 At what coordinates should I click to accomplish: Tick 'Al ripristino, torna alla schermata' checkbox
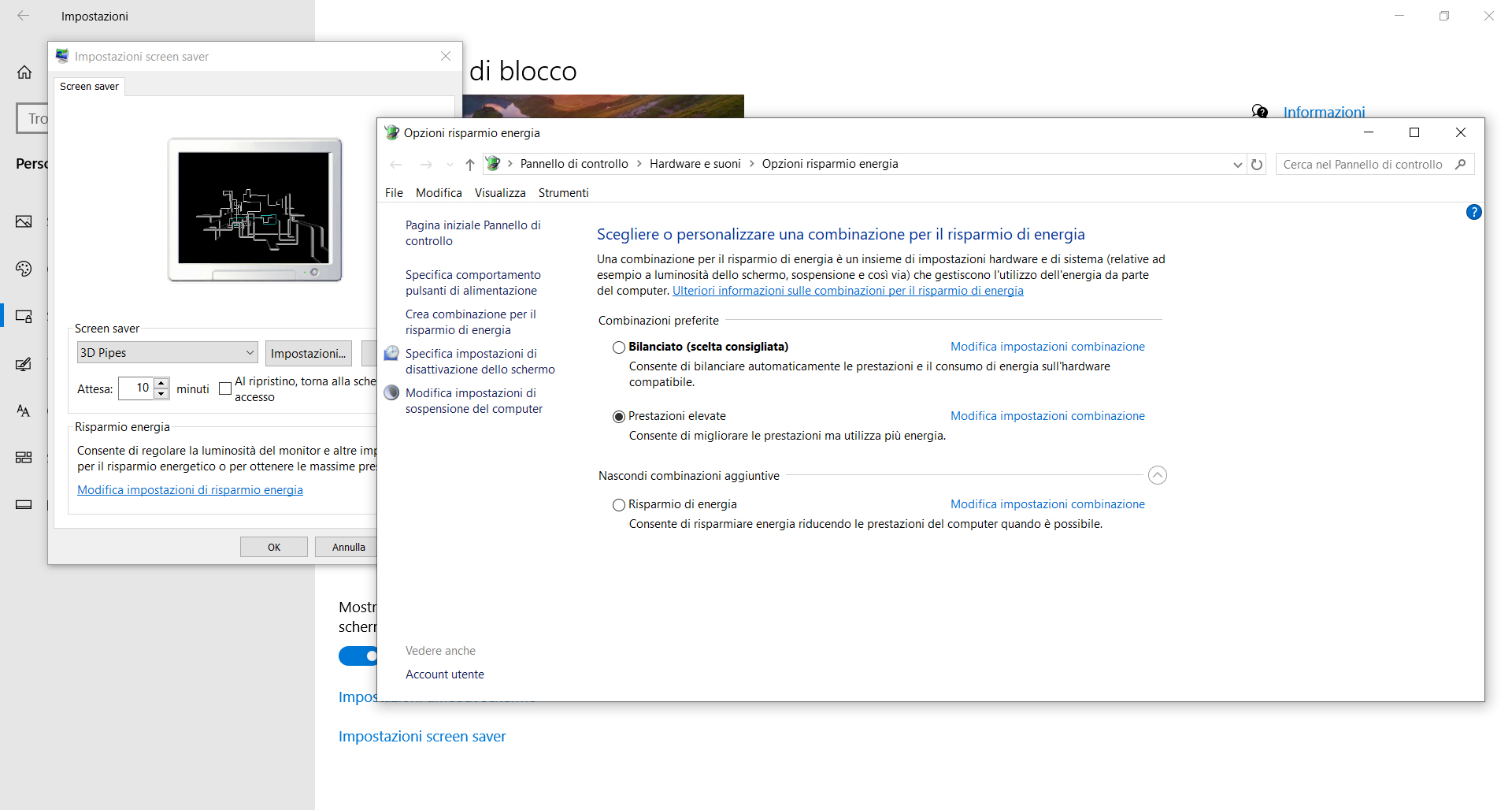click(225, 388)
